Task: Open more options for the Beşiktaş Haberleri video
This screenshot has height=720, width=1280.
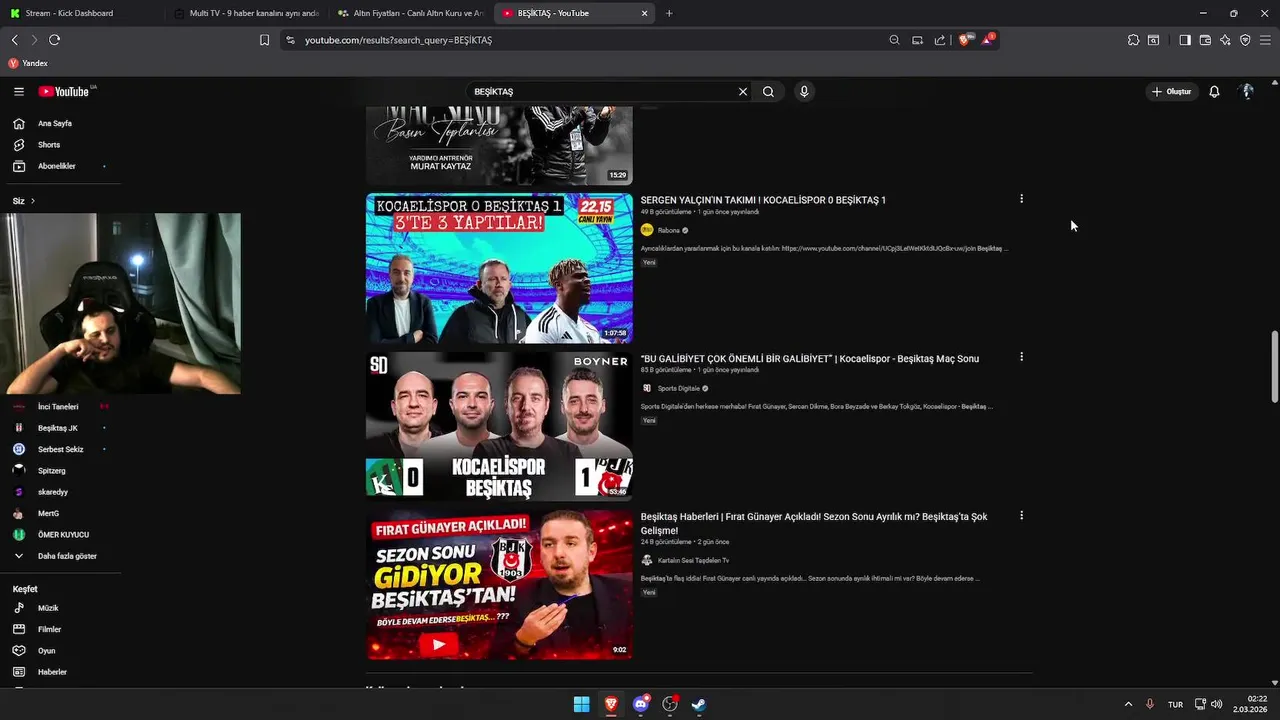Action: click(x=1021, y=516)
